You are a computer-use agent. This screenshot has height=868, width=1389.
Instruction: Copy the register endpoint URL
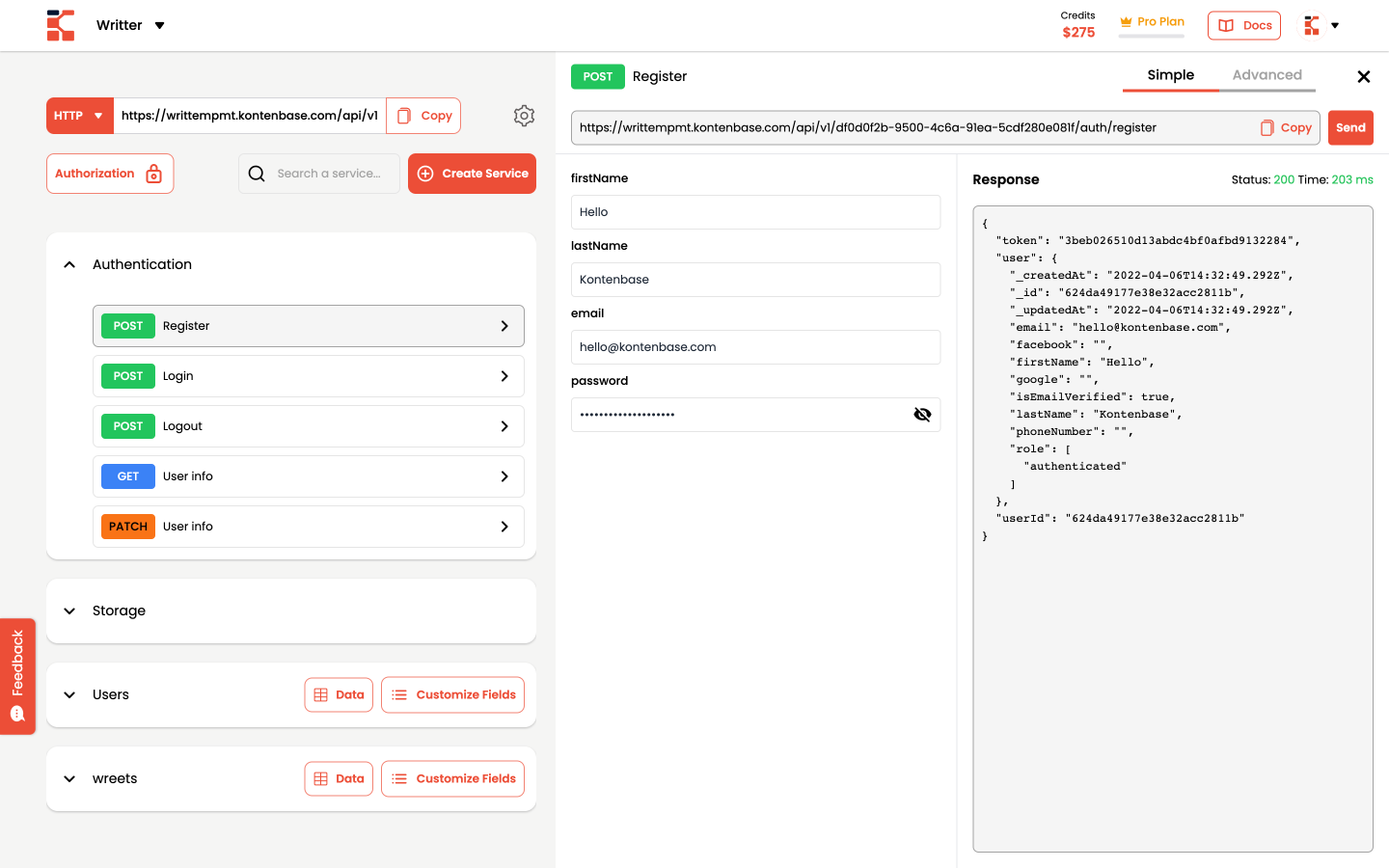click(x=1286, y=127)
